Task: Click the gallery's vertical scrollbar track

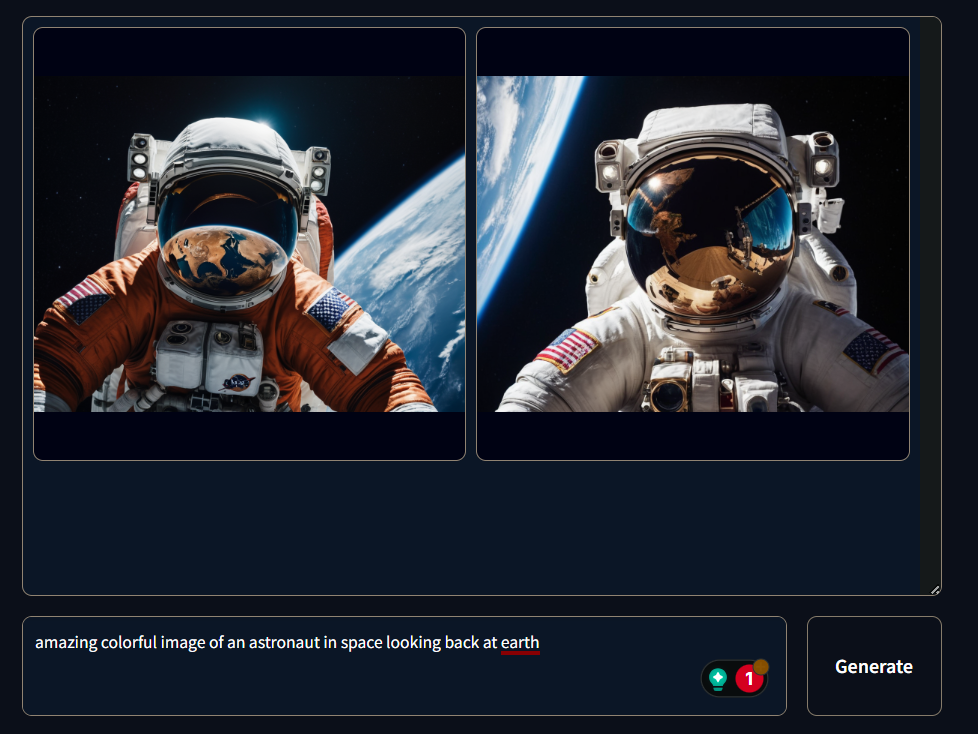Action: [x=930, y=306]
